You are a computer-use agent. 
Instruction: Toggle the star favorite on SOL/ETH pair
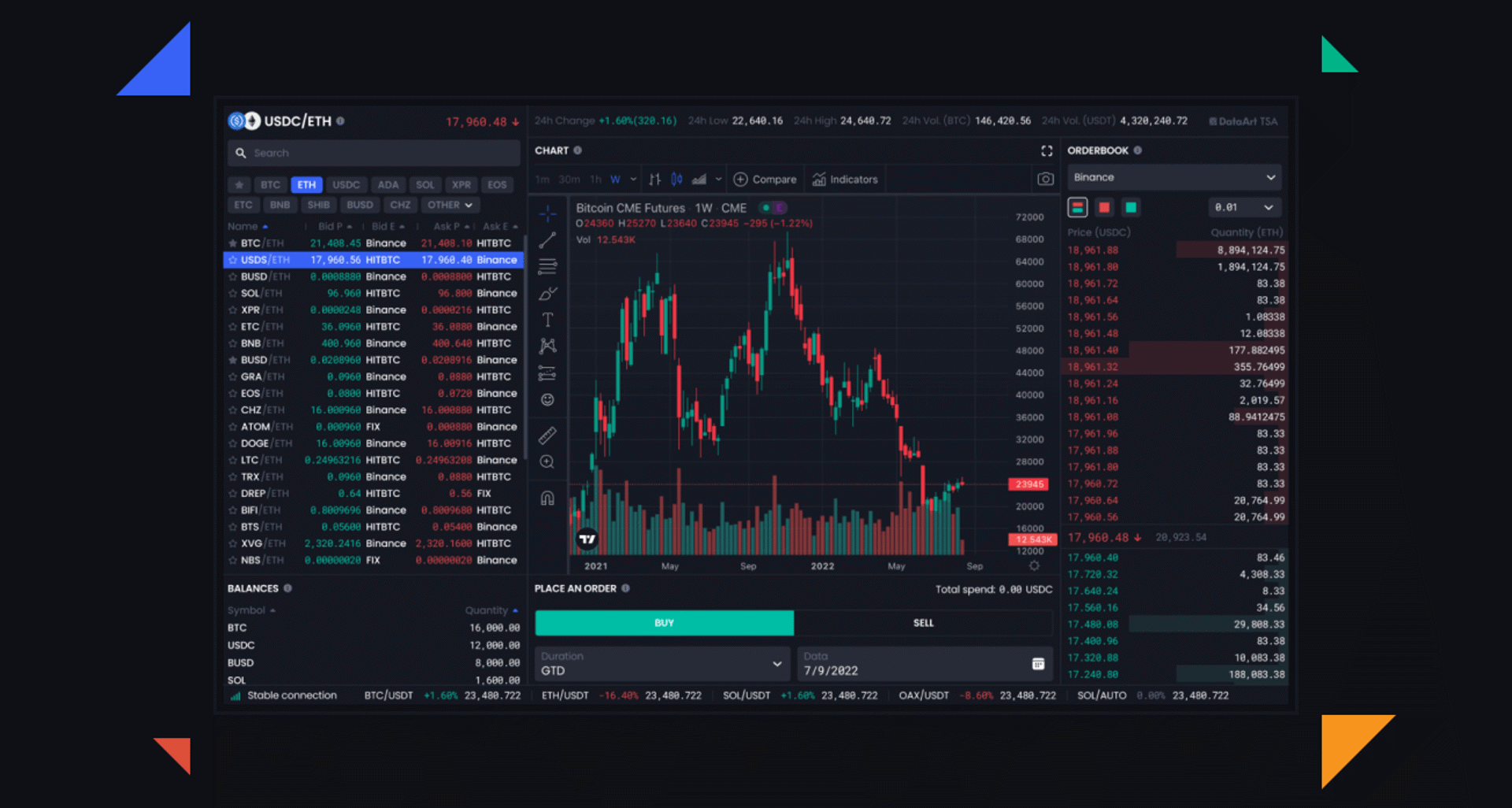233,292
